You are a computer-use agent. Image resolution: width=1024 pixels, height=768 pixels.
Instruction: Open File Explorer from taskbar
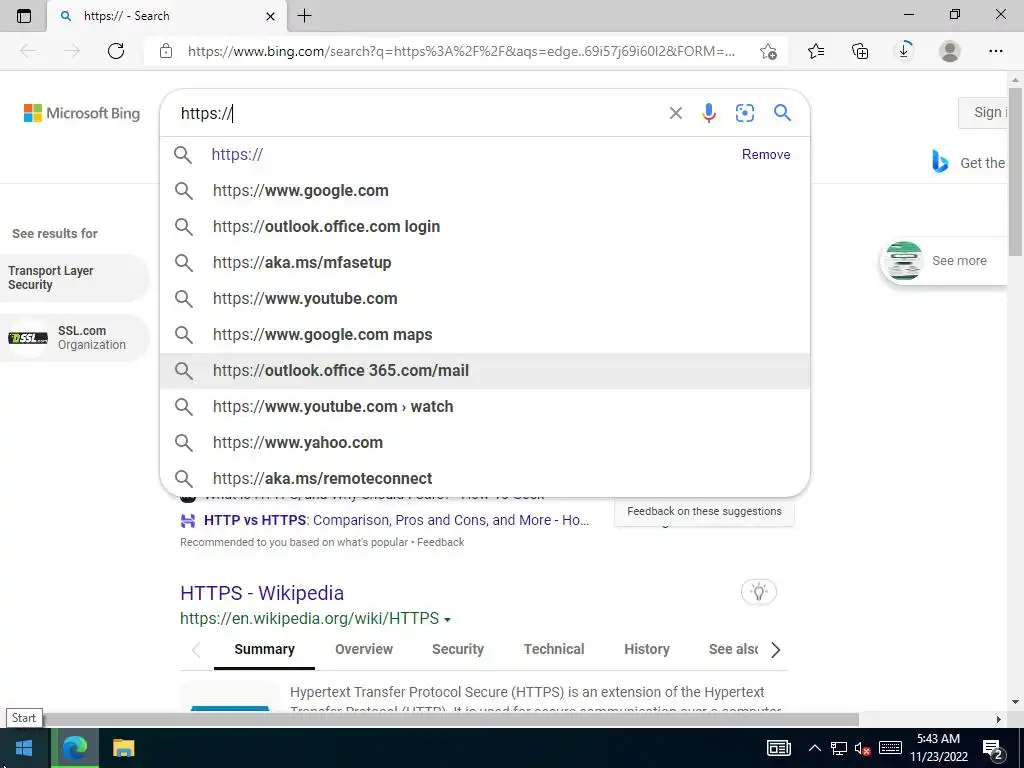tap(123, 748)
